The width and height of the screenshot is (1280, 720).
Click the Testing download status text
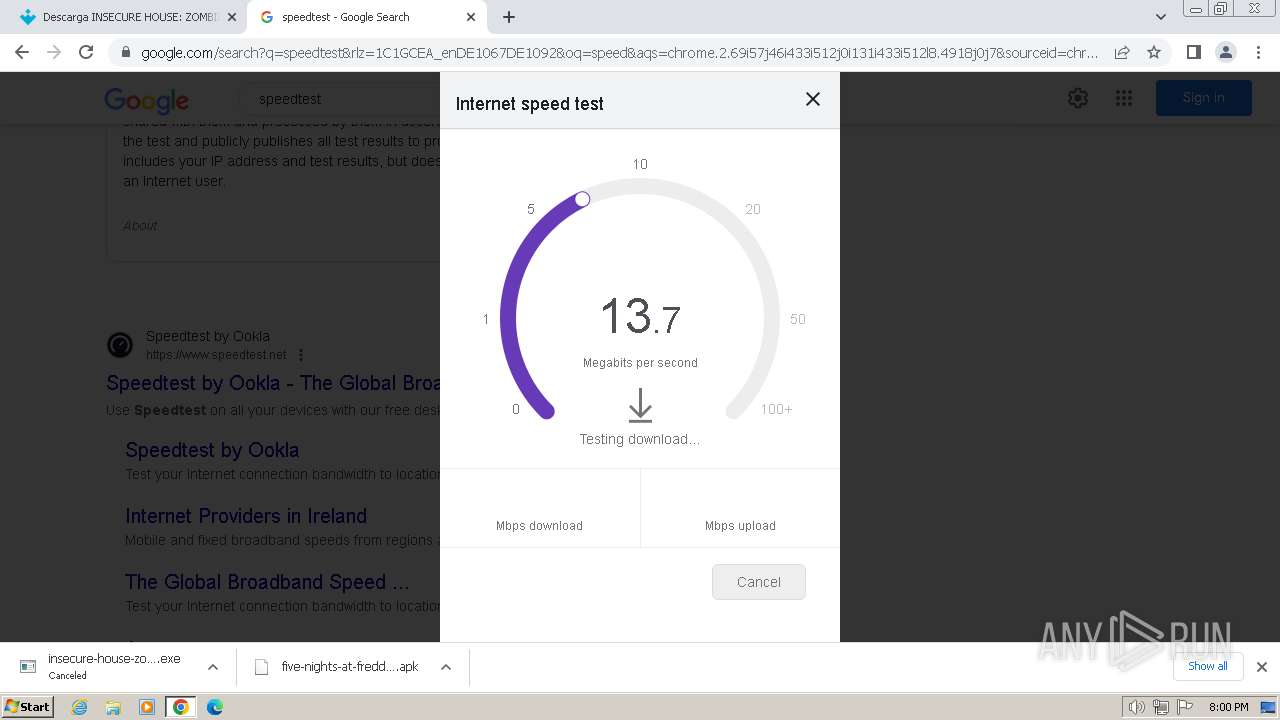(640, 439)
